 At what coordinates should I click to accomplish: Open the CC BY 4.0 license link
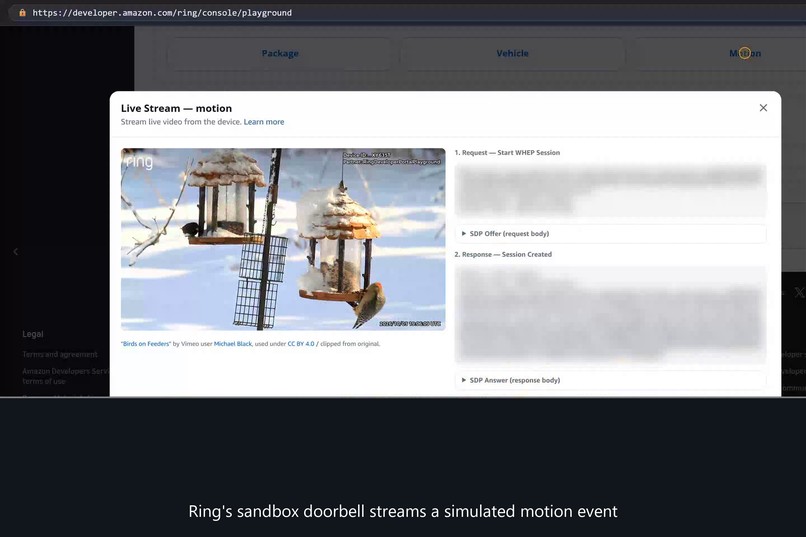tap(301, 344)
